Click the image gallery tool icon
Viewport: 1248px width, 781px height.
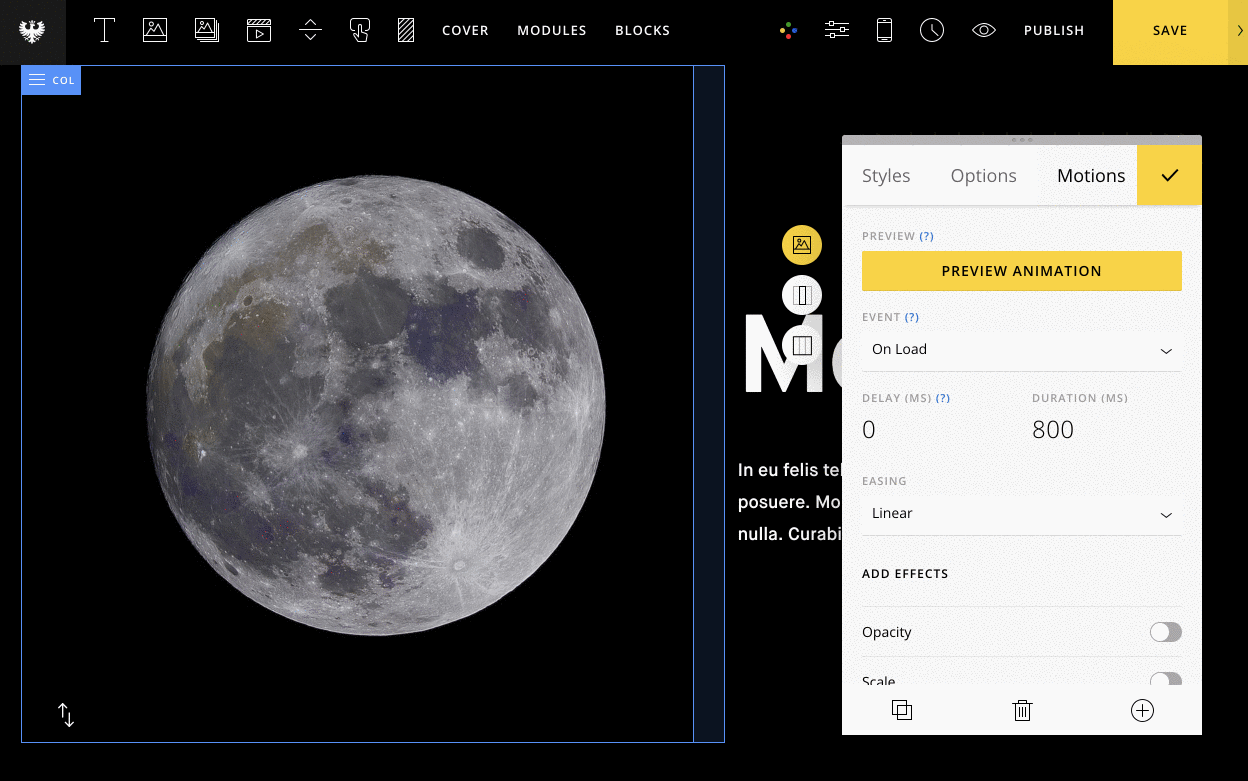[207, 30]
